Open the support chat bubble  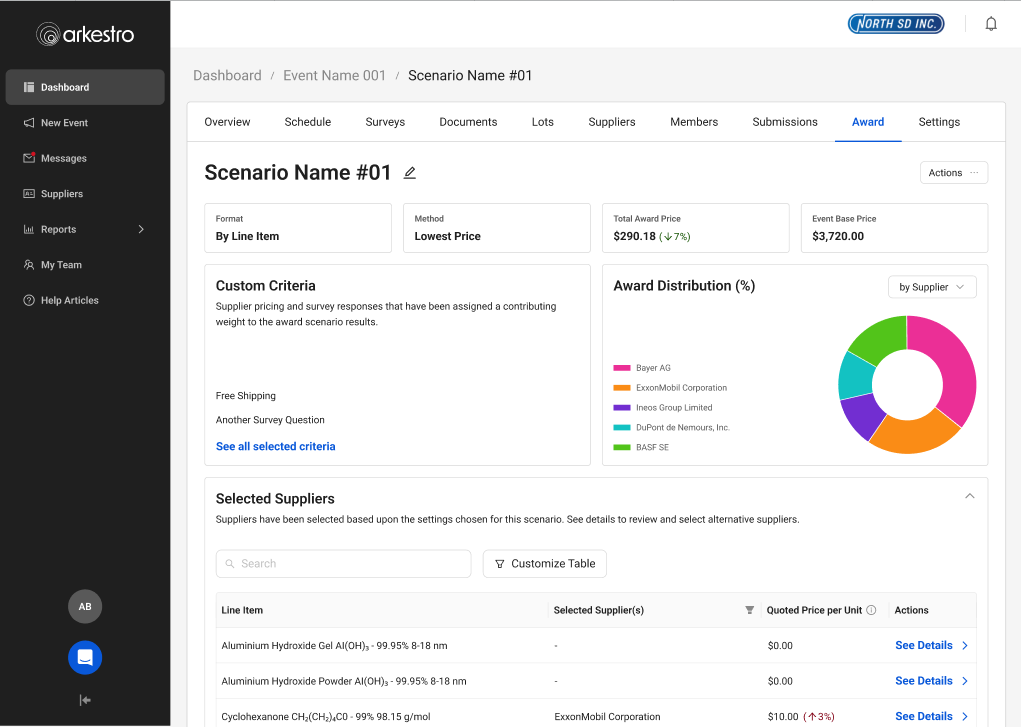[84, 657]
